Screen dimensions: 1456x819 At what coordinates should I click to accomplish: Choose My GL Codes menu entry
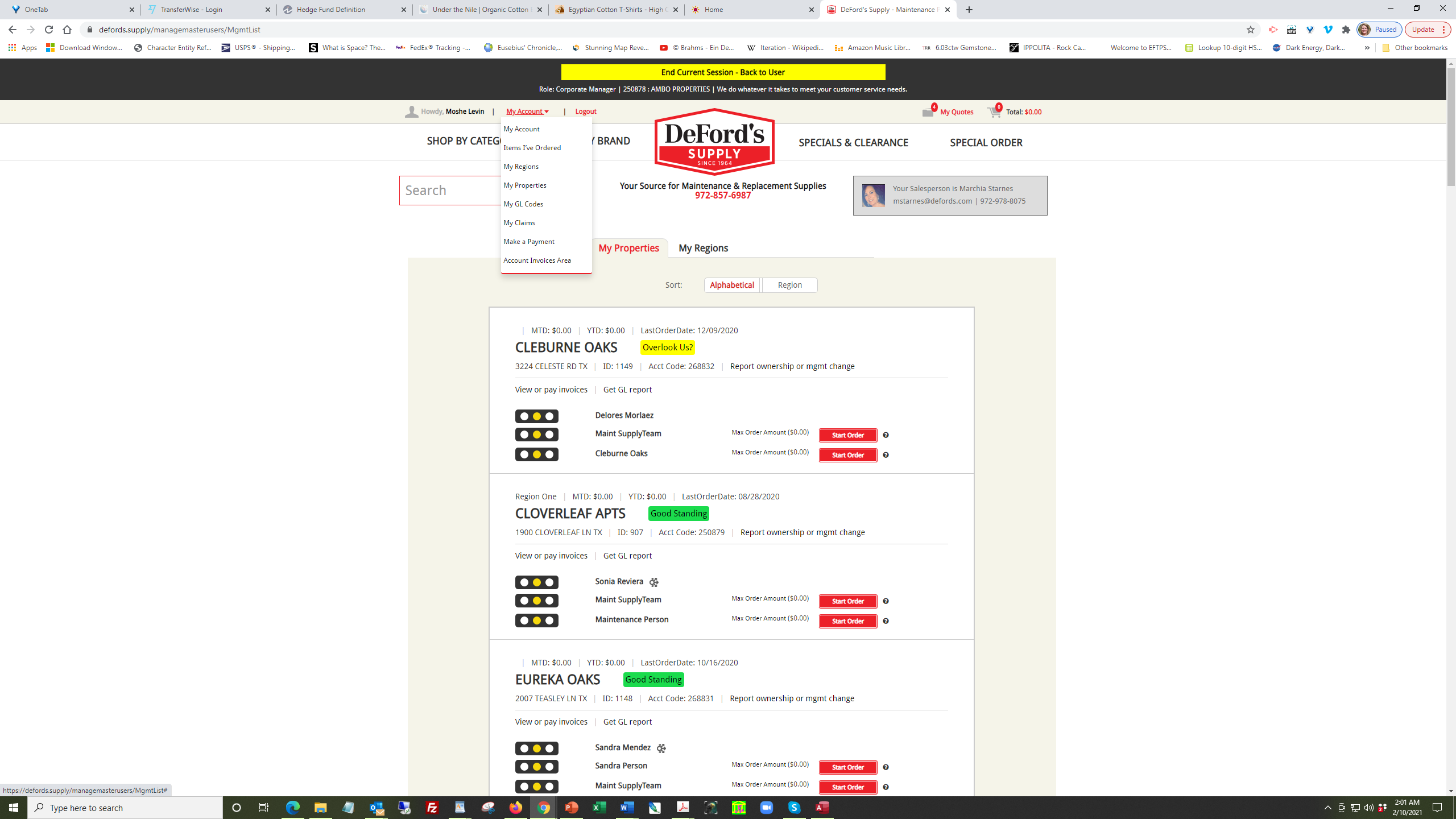point(523,204)
